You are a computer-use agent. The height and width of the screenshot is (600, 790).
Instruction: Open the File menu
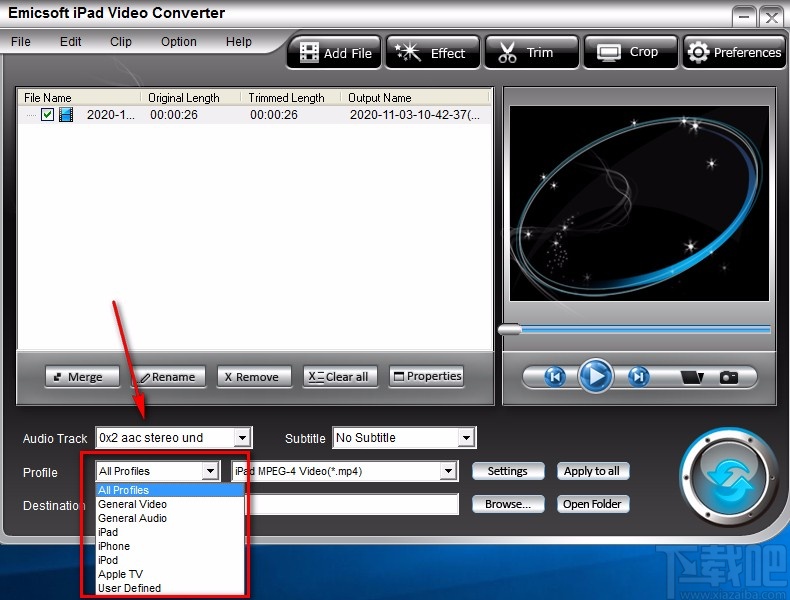[21, 41]
